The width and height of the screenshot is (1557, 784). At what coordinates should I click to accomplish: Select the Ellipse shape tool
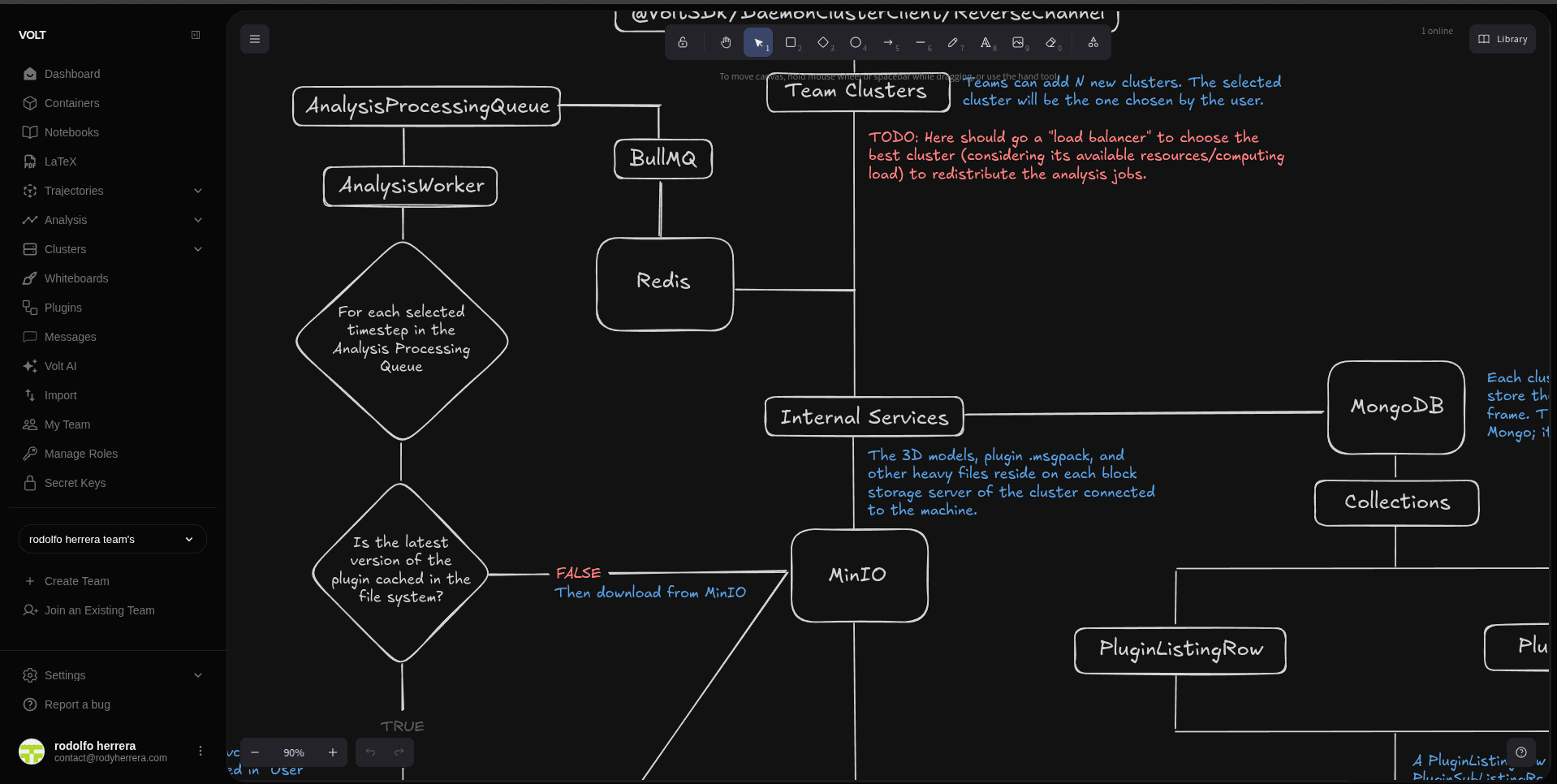pyautogui.click(x=856, y=42)
